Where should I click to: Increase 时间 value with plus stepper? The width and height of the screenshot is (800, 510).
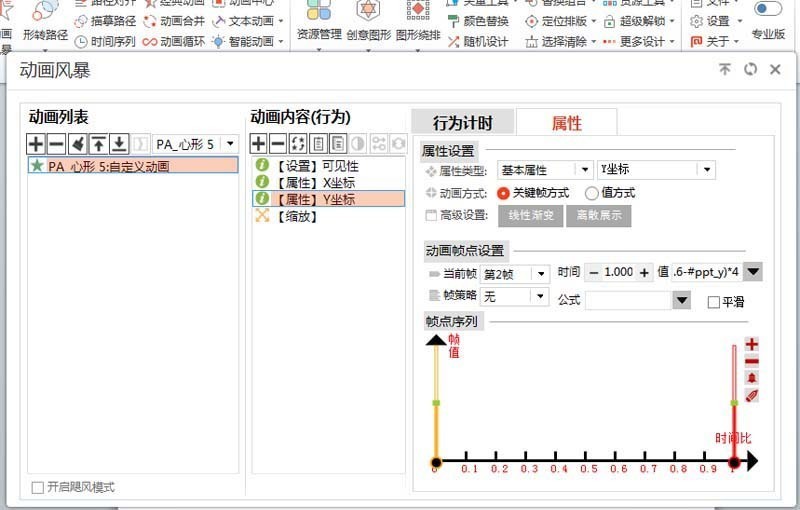pos(644,273)
